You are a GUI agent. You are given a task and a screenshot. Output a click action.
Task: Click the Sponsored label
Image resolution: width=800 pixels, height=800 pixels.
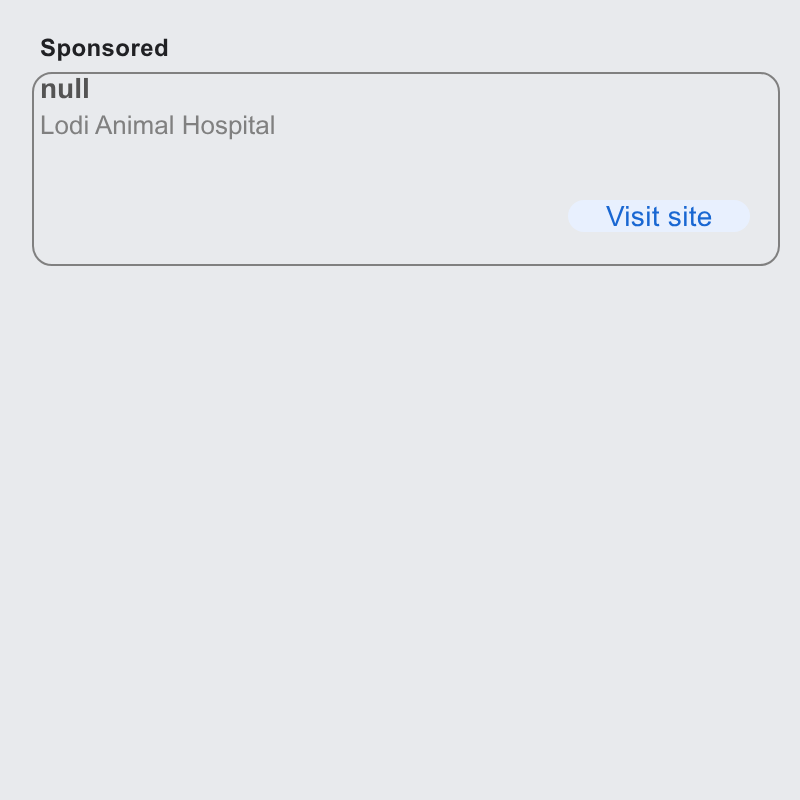pyautogui.click(x=104, y=48)
